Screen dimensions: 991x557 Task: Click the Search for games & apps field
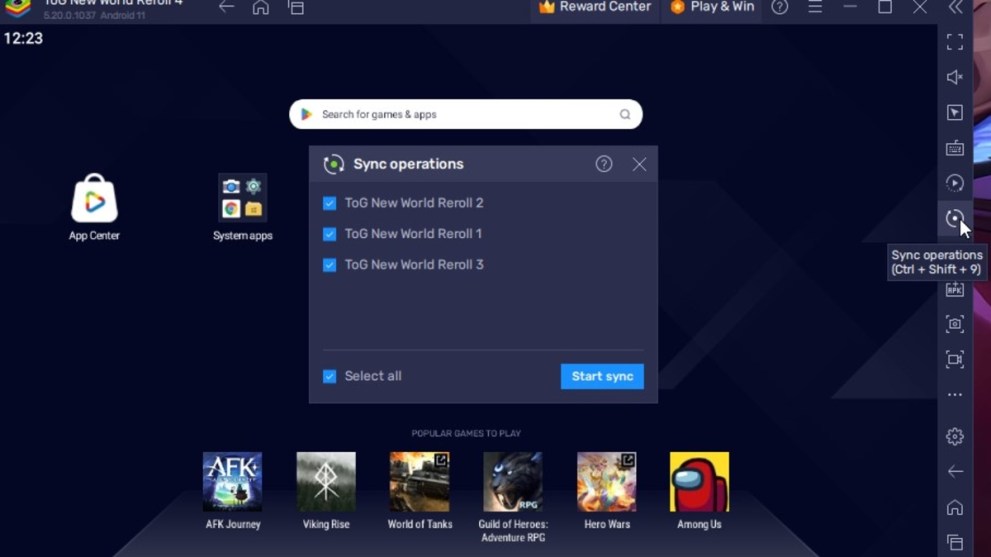[x=466, y=114]
